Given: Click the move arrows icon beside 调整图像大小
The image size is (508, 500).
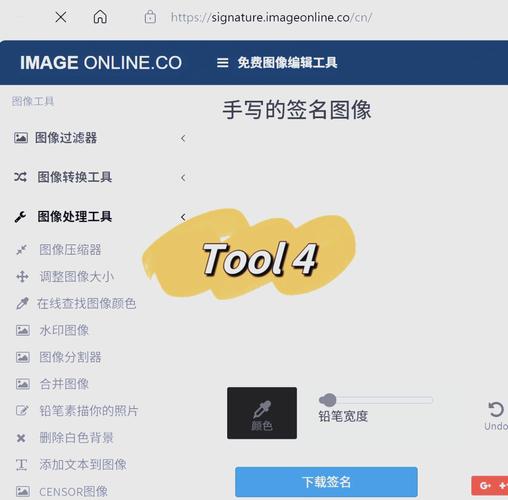Looking at the screenshot, I should click(22, 277).
